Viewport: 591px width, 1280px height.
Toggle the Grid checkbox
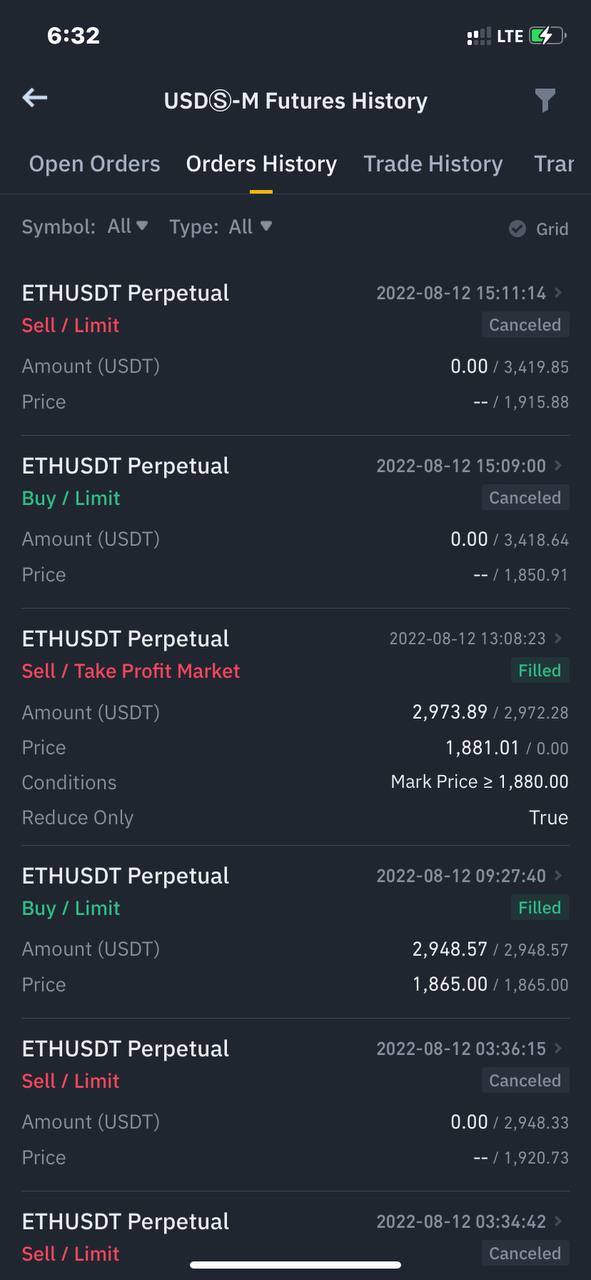coord(538,229)
